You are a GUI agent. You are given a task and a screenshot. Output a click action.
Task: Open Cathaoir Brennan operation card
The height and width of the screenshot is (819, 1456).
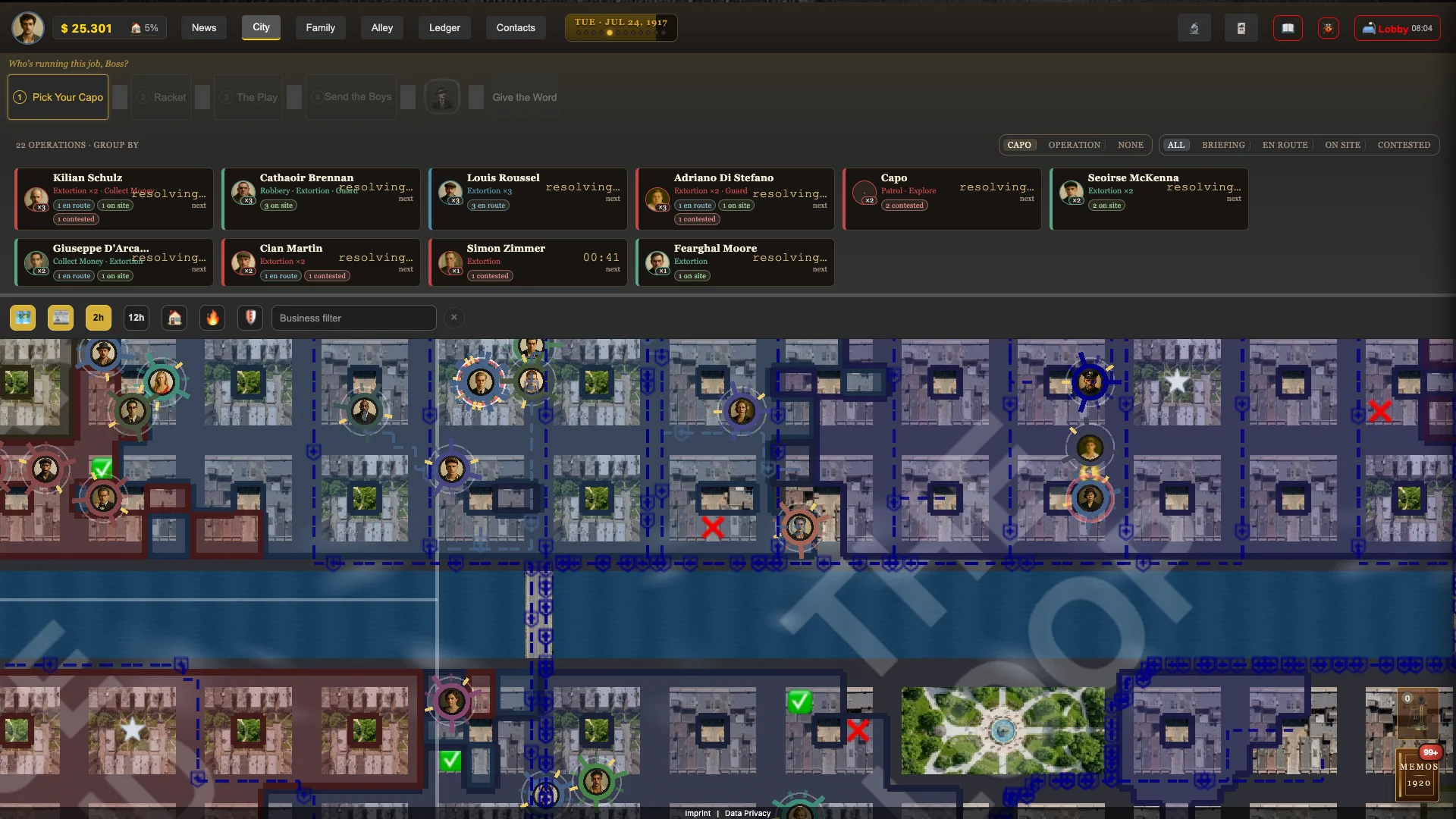(321, 199)
